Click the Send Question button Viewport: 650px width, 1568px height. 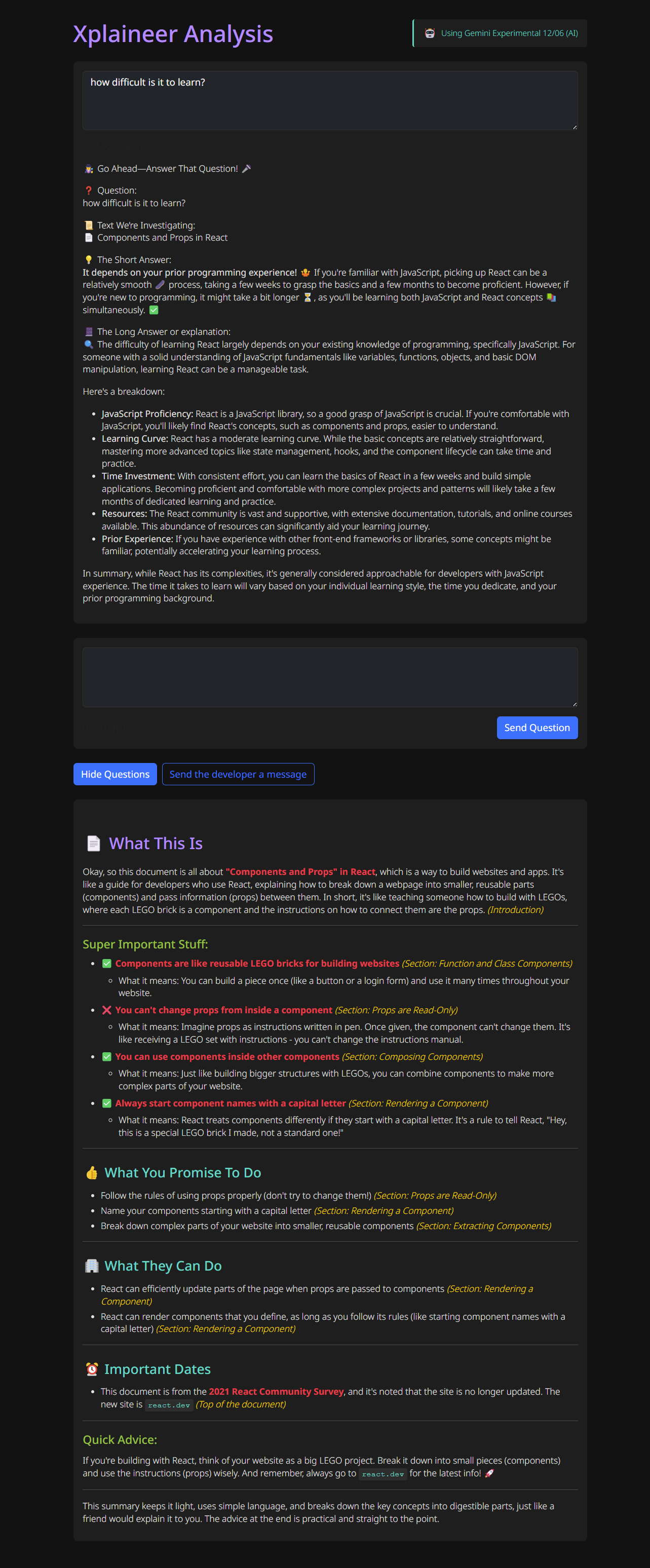coord(537,728)
